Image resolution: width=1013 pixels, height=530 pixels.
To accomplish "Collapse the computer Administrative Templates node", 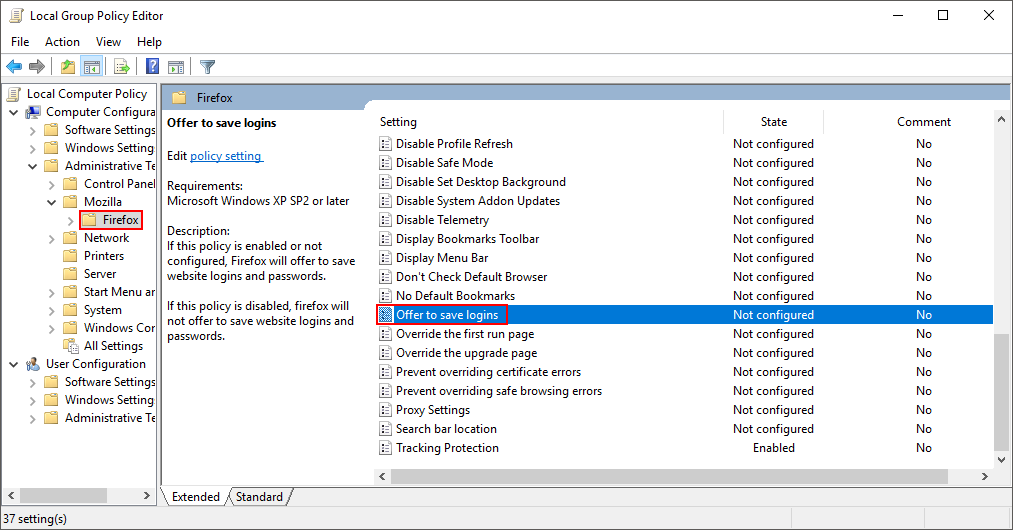I will [32, 166].
